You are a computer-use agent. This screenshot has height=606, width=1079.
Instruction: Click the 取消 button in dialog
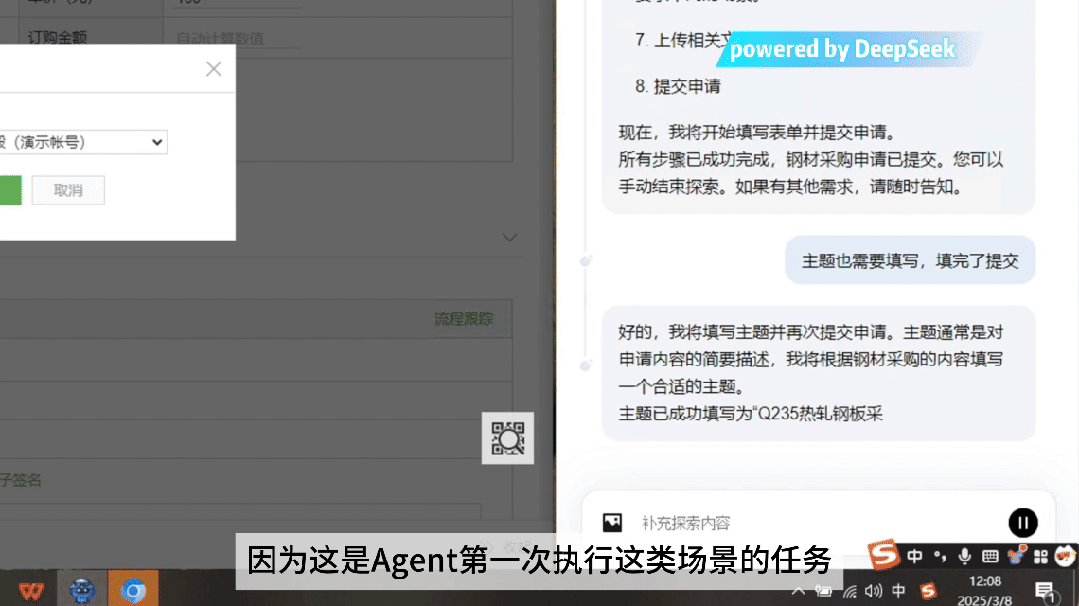[x=68, y=191]
